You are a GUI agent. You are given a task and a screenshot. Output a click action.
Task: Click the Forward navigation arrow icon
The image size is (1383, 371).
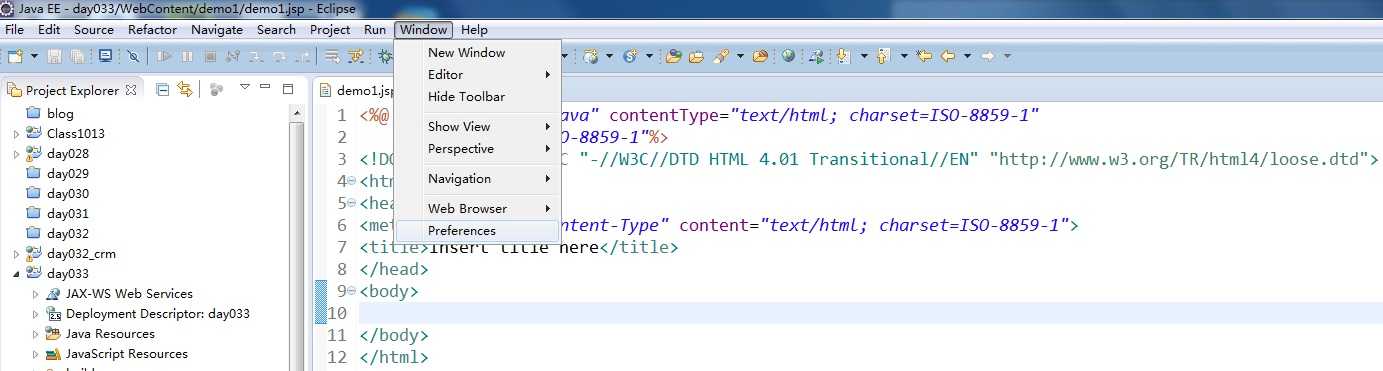(987, 56)
